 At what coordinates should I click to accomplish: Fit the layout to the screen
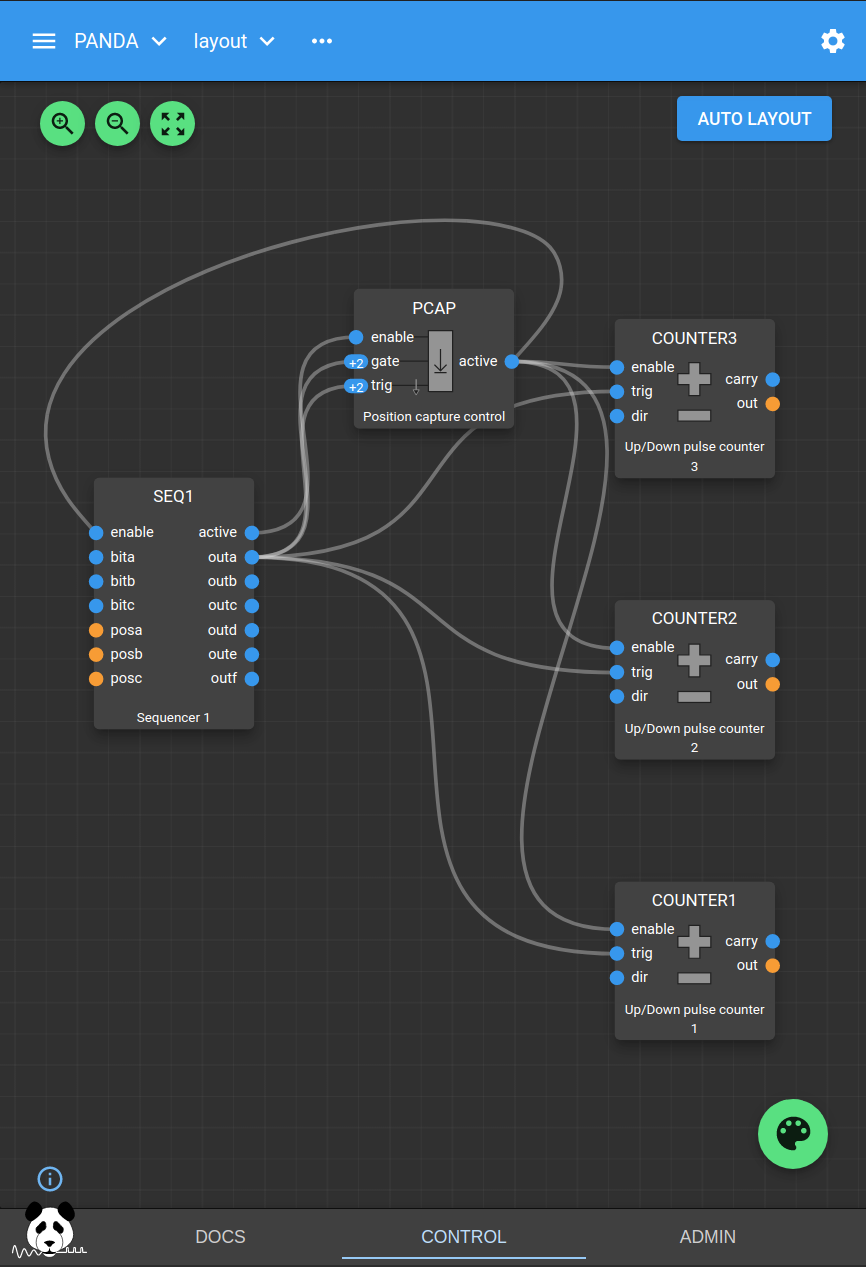(172, 124)
